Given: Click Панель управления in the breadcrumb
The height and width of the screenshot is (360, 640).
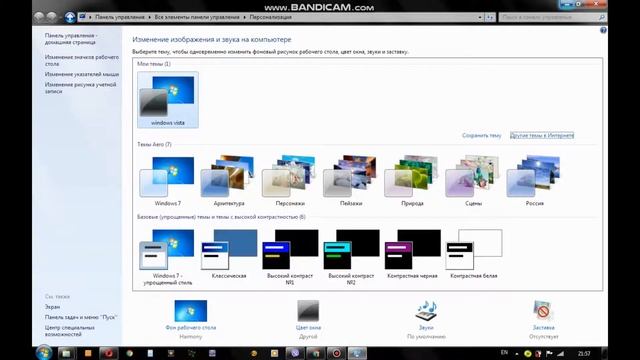Looking at the screenshot, I should 120,17.
